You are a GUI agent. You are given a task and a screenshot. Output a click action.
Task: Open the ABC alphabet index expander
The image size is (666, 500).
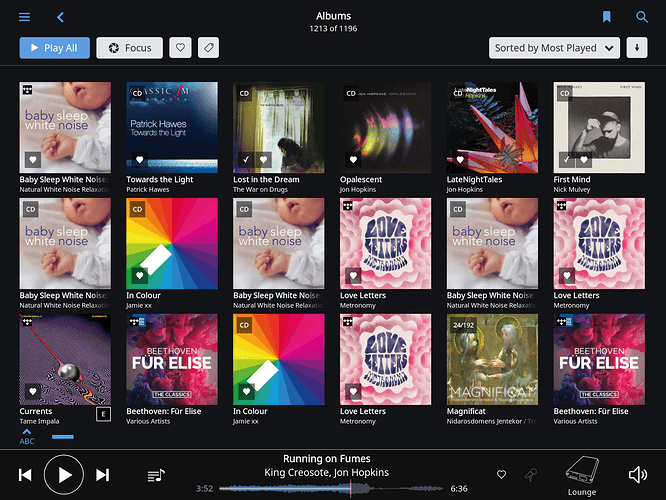[27, 437]
